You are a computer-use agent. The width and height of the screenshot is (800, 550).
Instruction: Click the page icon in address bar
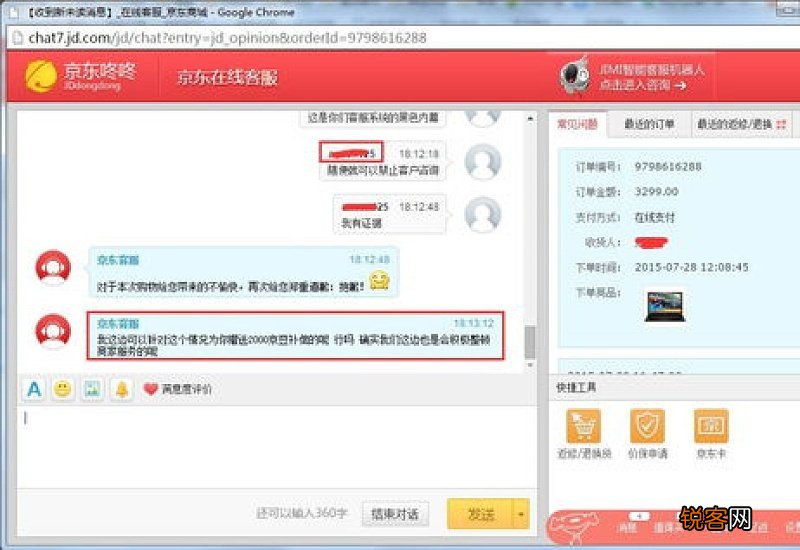point(17,38)
